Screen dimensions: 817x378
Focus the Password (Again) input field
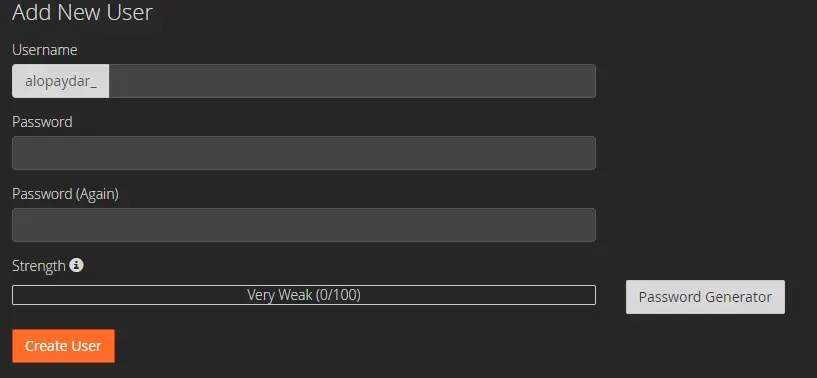click(x=304, y=225)
